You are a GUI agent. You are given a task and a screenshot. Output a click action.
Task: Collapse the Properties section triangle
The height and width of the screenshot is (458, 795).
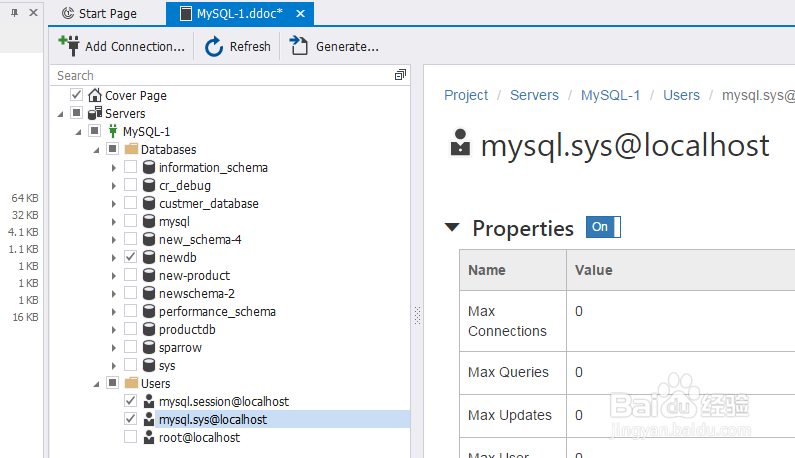point(452,227)
